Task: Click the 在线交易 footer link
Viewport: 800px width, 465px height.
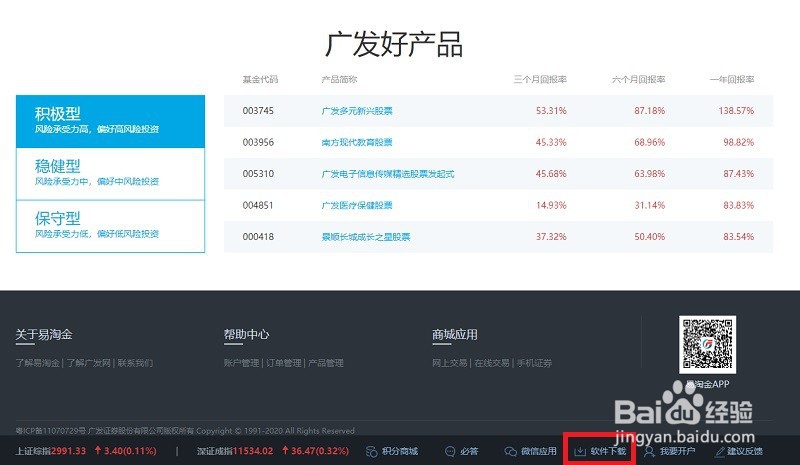Action: coord(492,363)
